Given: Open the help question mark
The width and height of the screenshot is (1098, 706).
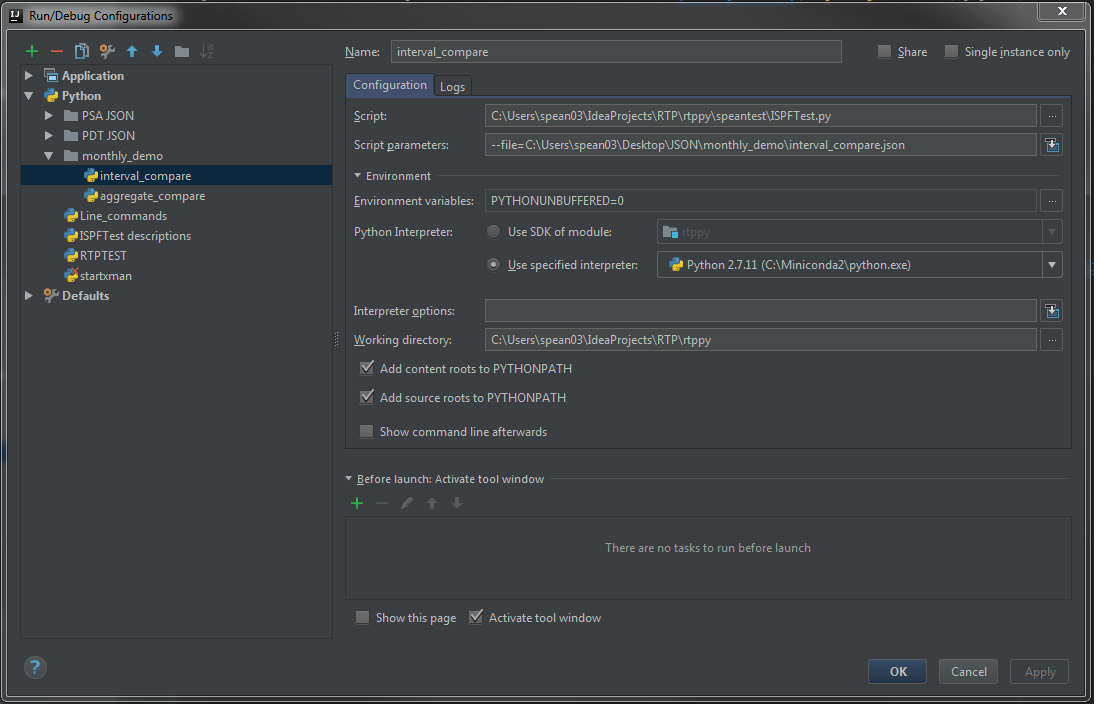Looking at the screenshot, I should tap(35, 668).
